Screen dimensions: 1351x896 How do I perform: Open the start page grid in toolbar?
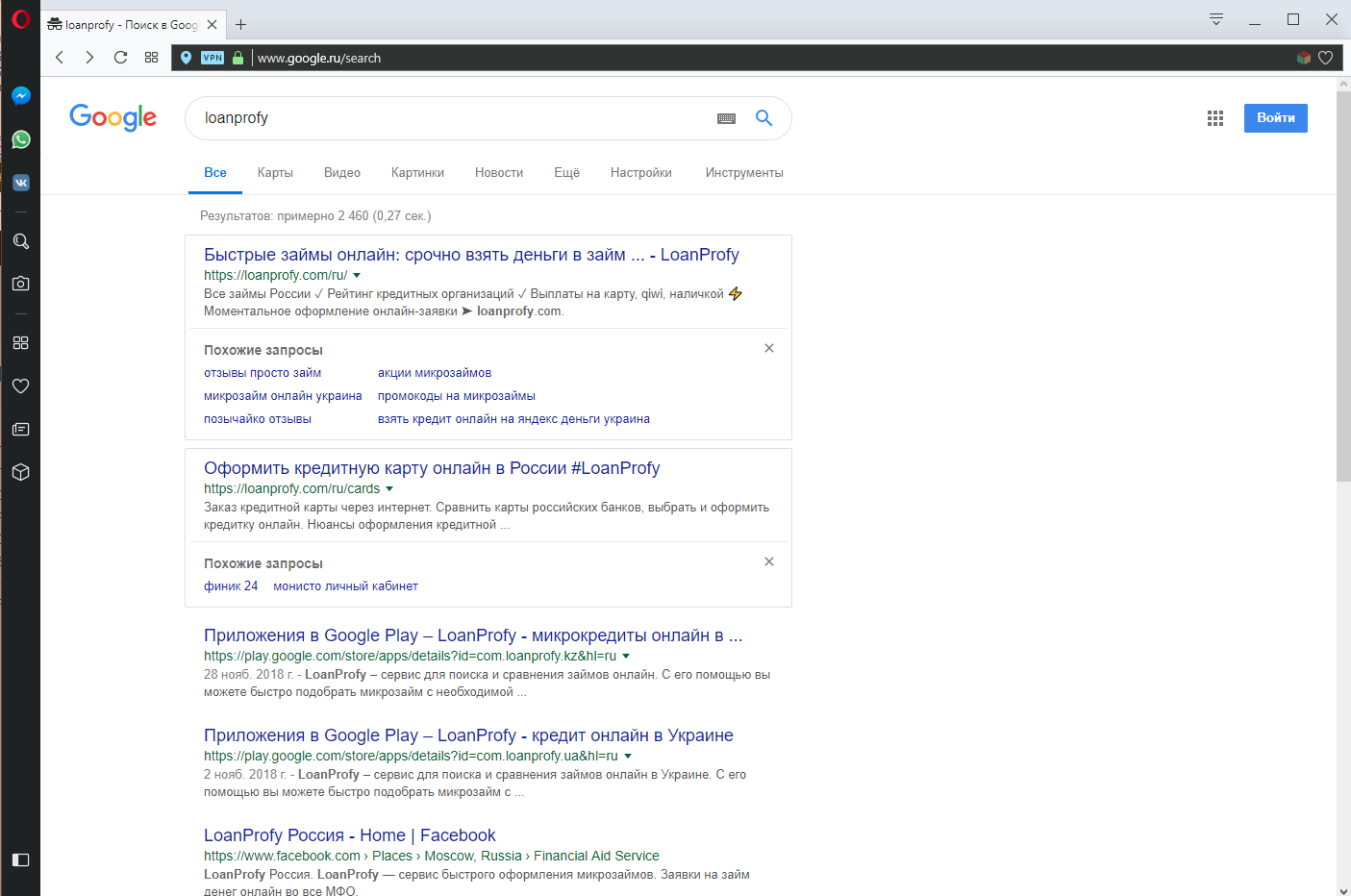(151, 58)
